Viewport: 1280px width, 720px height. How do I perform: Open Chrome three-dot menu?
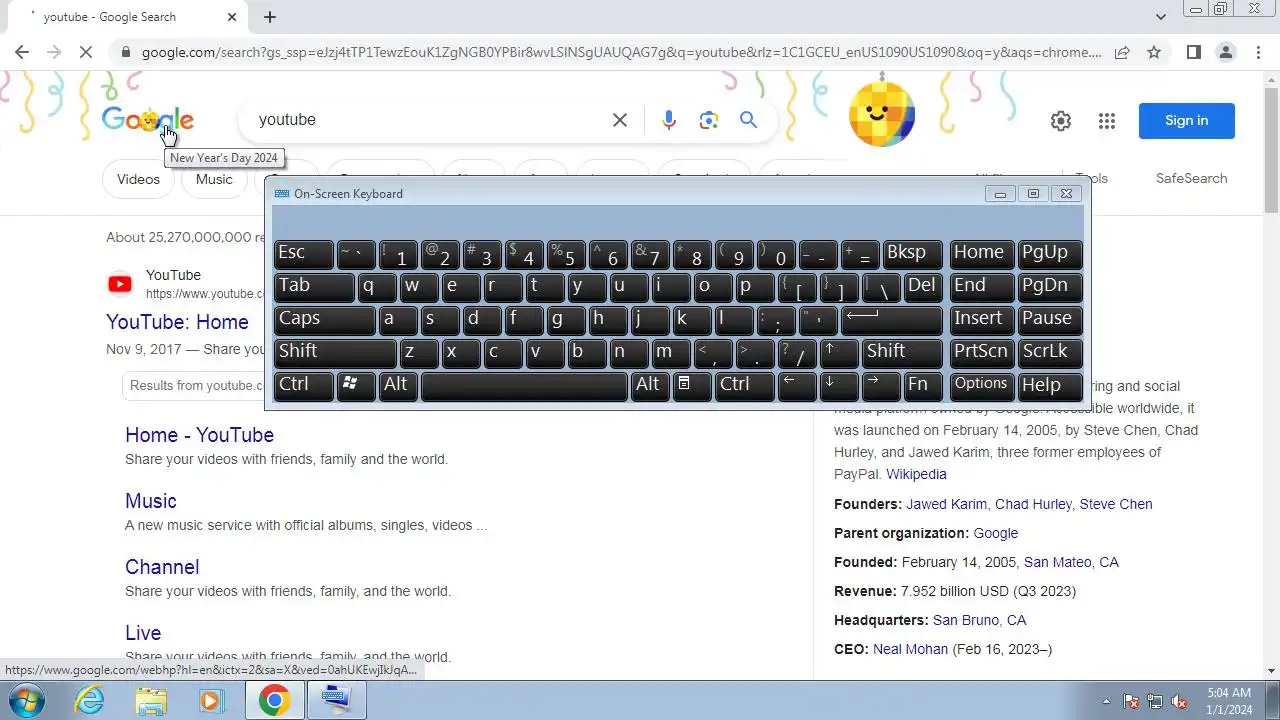click(x=1258, y=52)
